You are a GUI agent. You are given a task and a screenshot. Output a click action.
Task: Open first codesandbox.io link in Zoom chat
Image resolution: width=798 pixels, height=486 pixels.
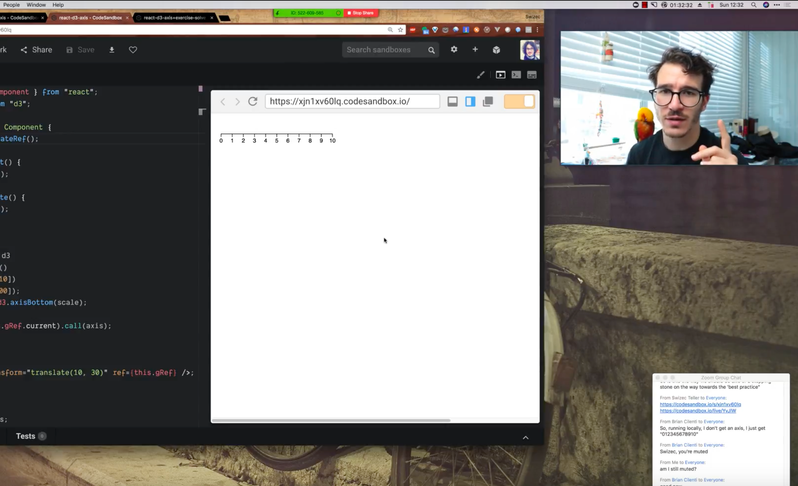click(x=700, y=404)
